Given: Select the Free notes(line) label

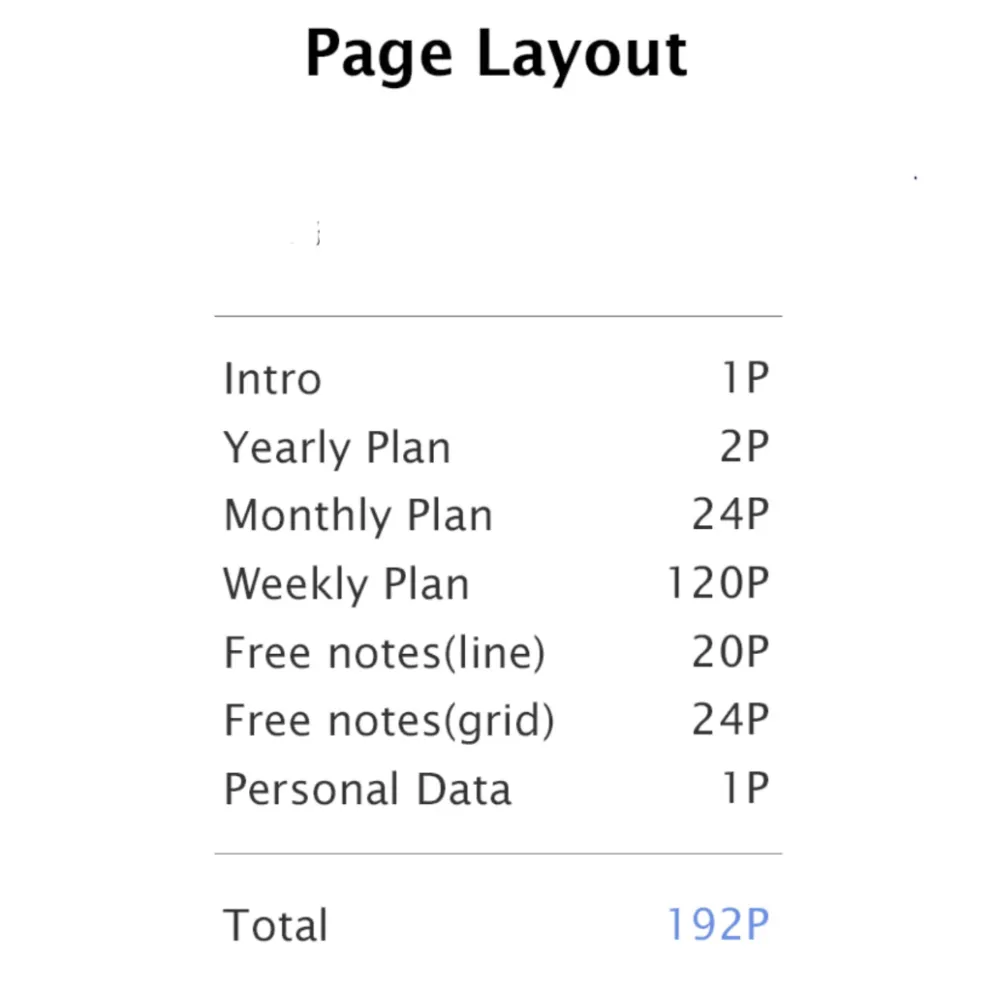Looking at the screenshot, I should tap(384, 653).
